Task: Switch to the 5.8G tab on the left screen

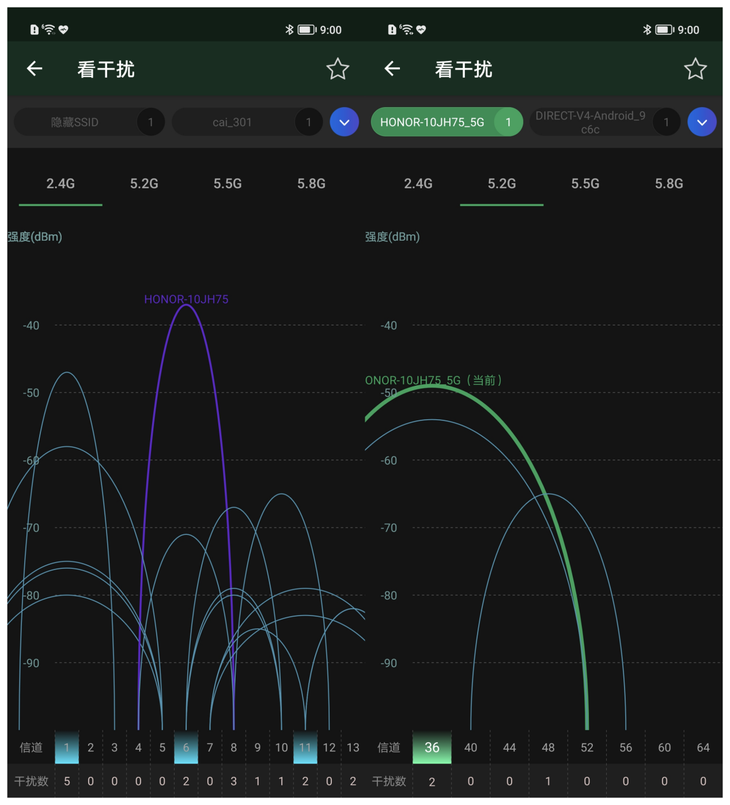Action: coord(311,184)
